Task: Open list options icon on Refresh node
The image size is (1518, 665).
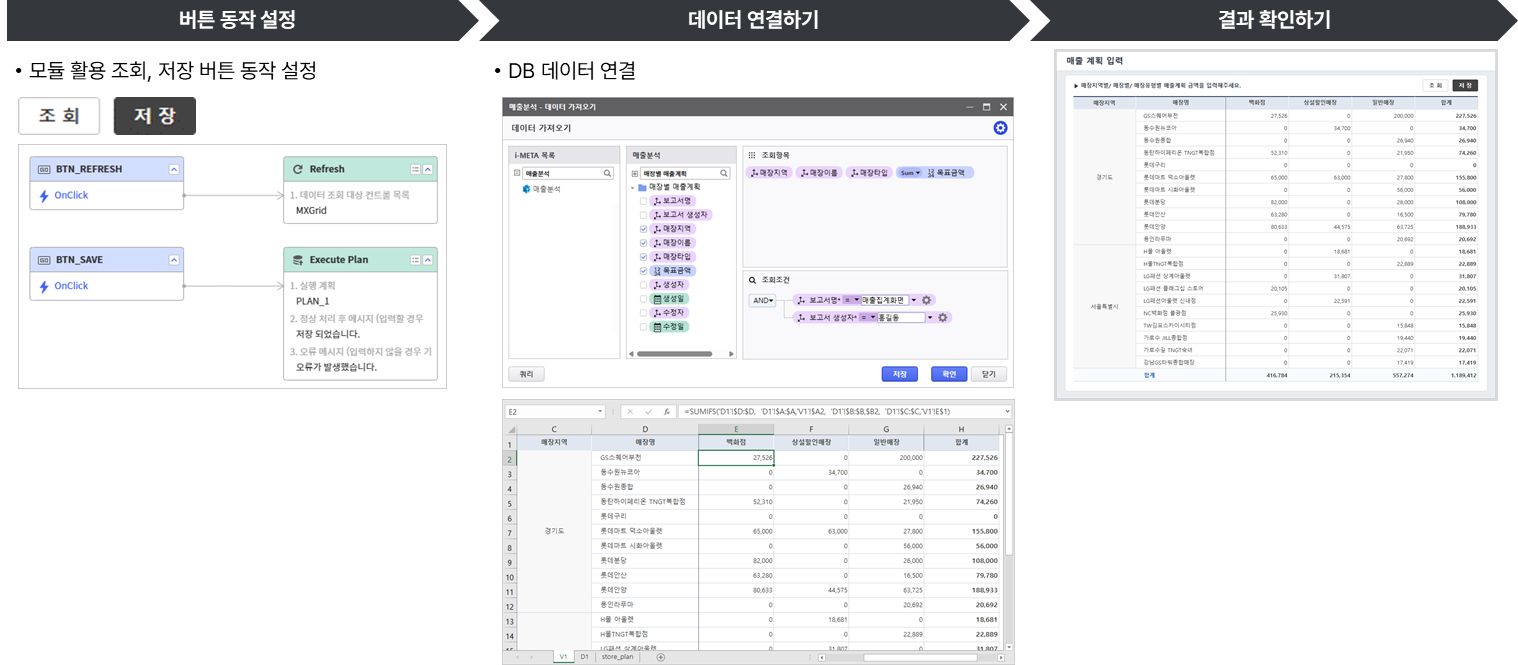Action: pyautogui.click(x=415, y=169)
